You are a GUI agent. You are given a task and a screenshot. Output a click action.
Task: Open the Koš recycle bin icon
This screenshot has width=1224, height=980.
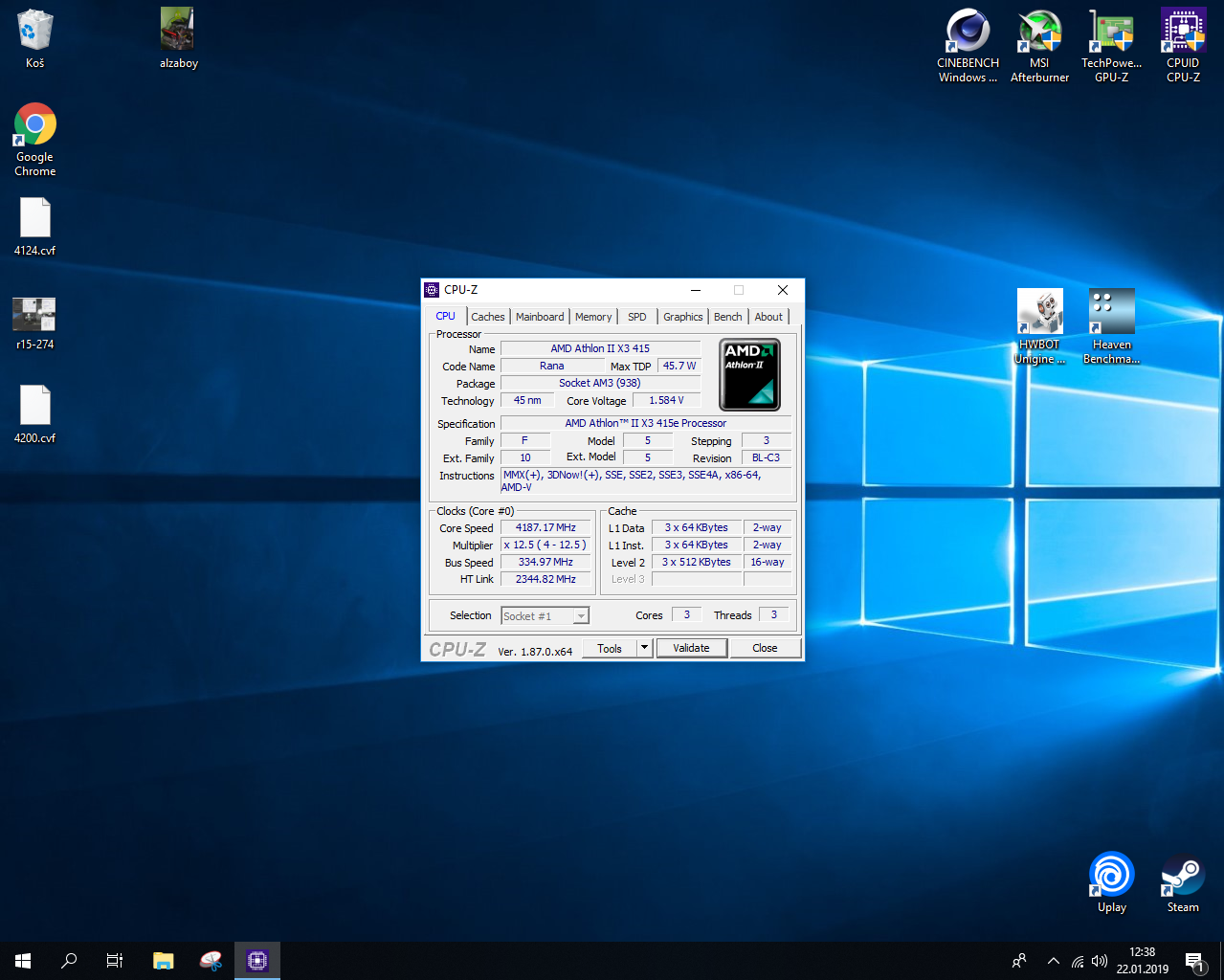[x=34, y=38]
